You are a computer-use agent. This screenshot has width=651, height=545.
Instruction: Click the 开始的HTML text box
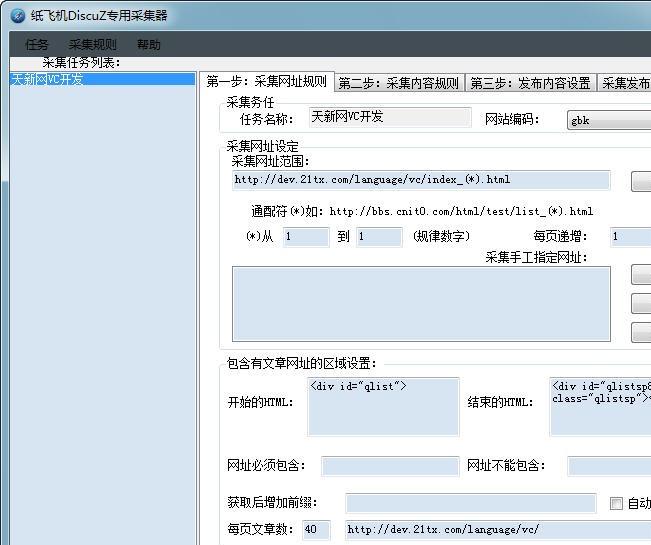click(383, 406)
